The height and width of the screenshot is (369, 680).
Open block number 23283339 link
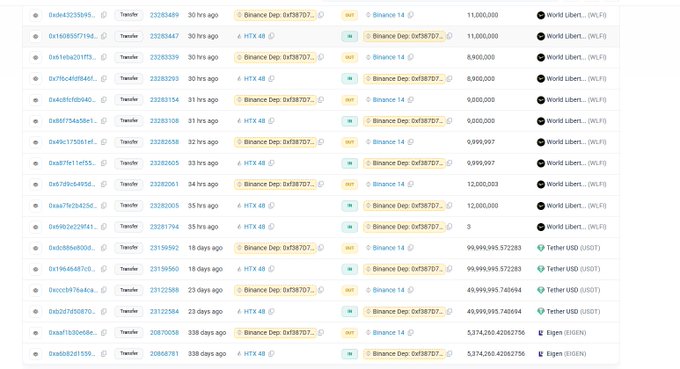tap(164, 57)
